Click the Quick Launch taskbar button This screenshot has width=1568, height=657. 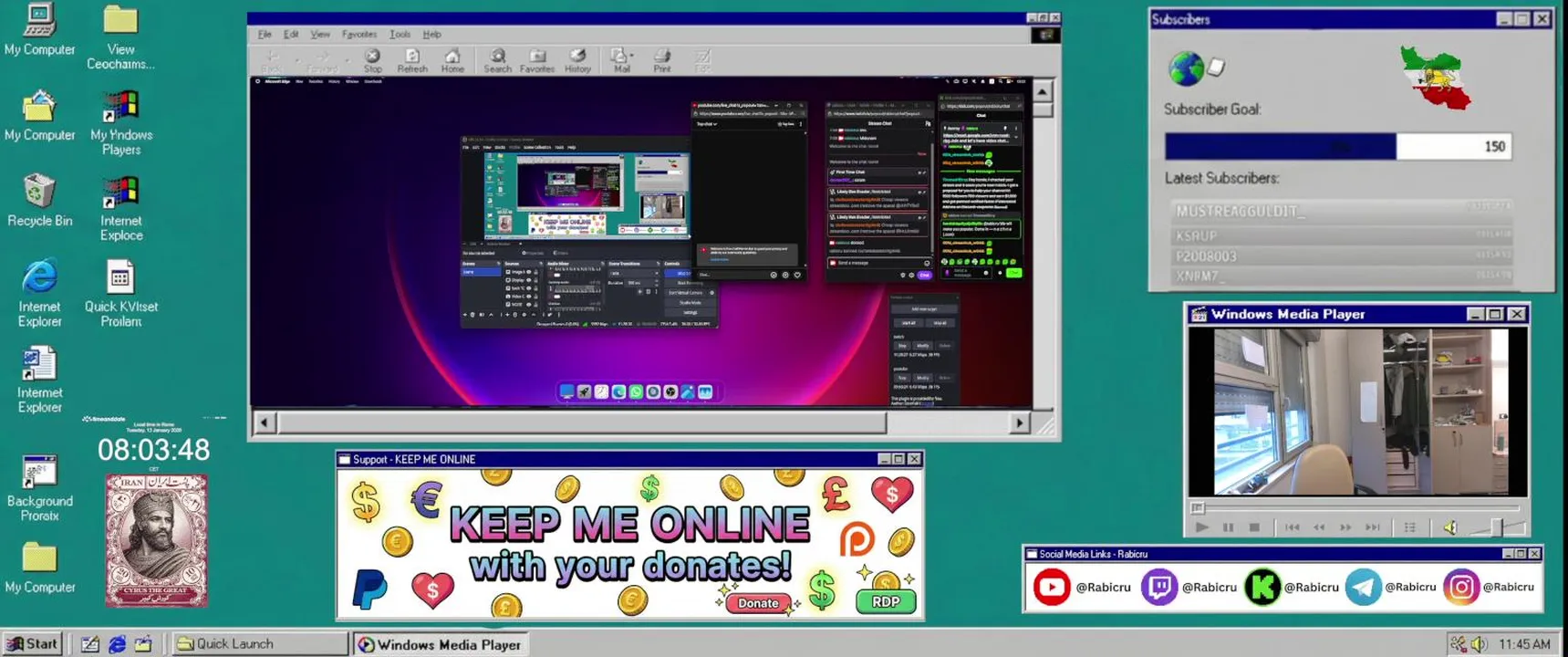click(260, 643)
